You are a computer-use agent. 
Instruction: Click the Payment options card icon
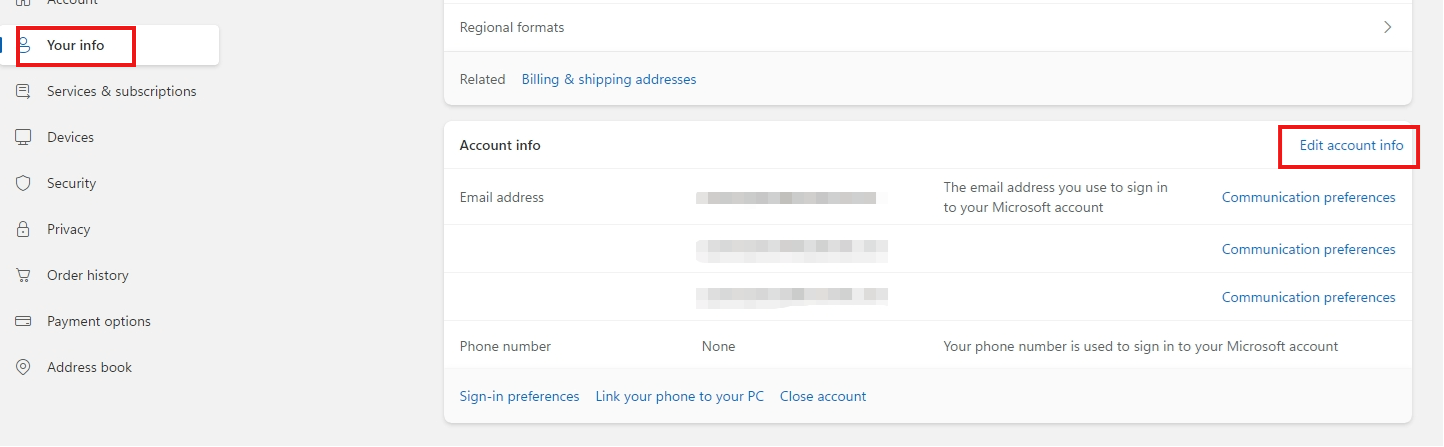(x=23, y=321)
